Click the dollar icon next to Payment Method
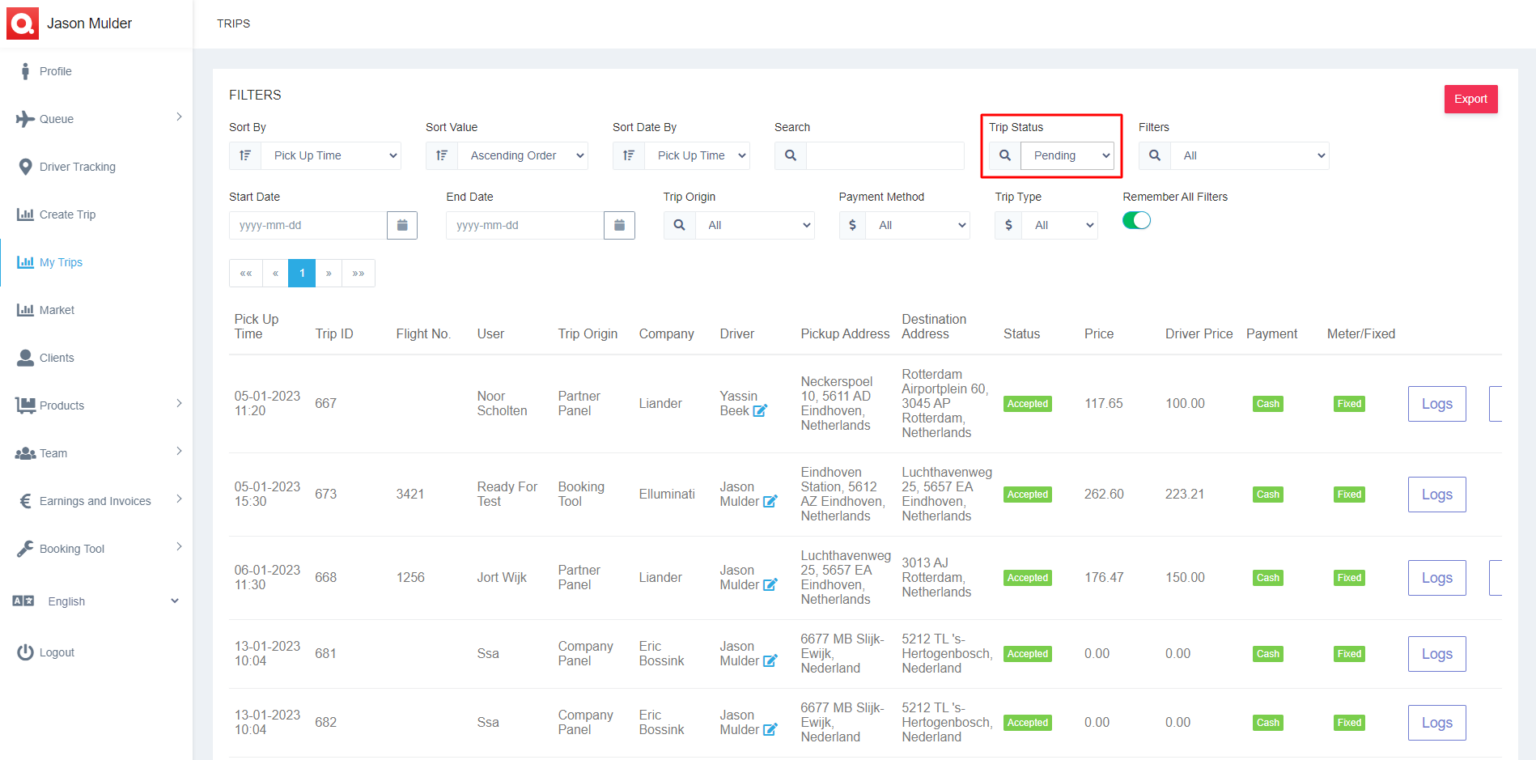Viewport: 1536px width, 760px height. [851, 225]
